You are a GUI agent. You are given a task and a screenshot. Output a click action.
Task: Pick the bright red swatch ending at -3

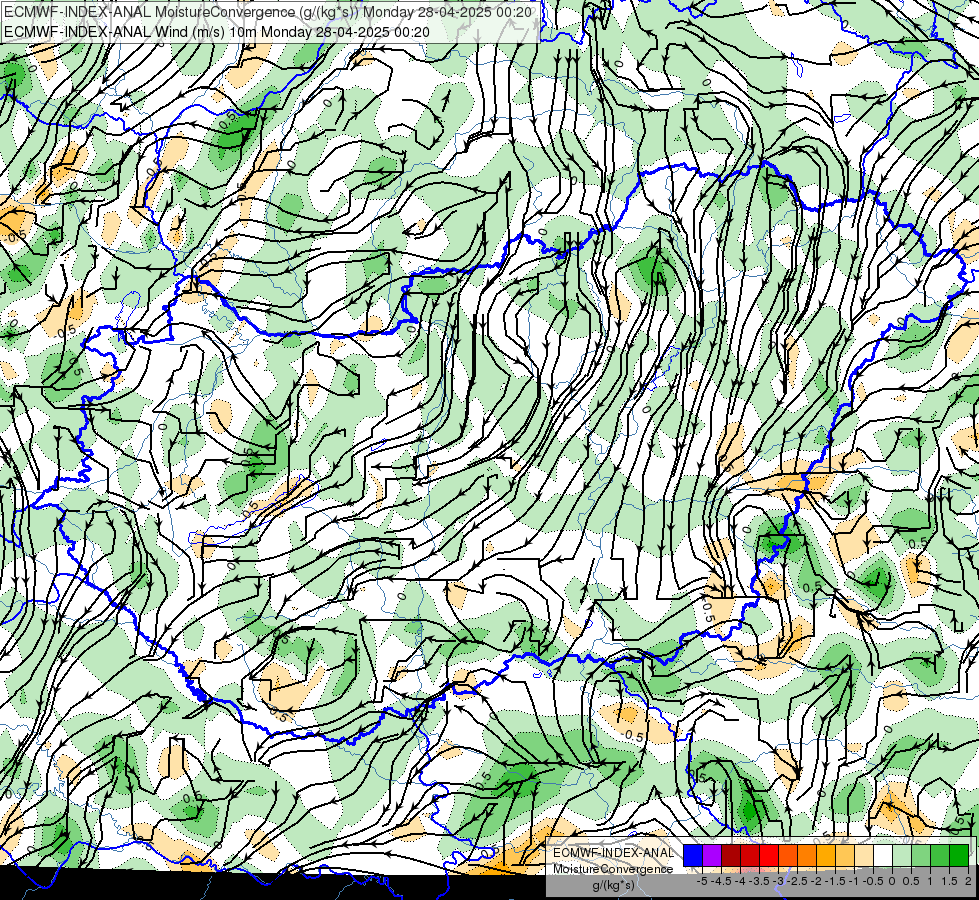[x=769, y=855]
